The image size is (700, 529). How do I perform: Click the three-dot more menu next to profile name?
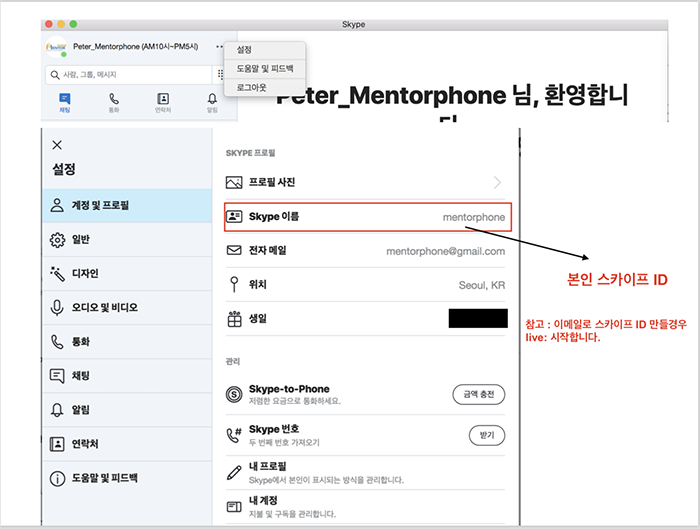[219, 46]
